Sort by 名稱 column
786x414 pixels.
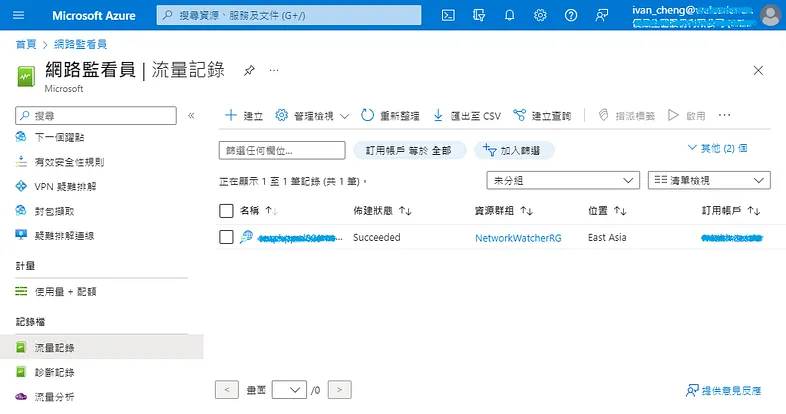tap(258, 211)
